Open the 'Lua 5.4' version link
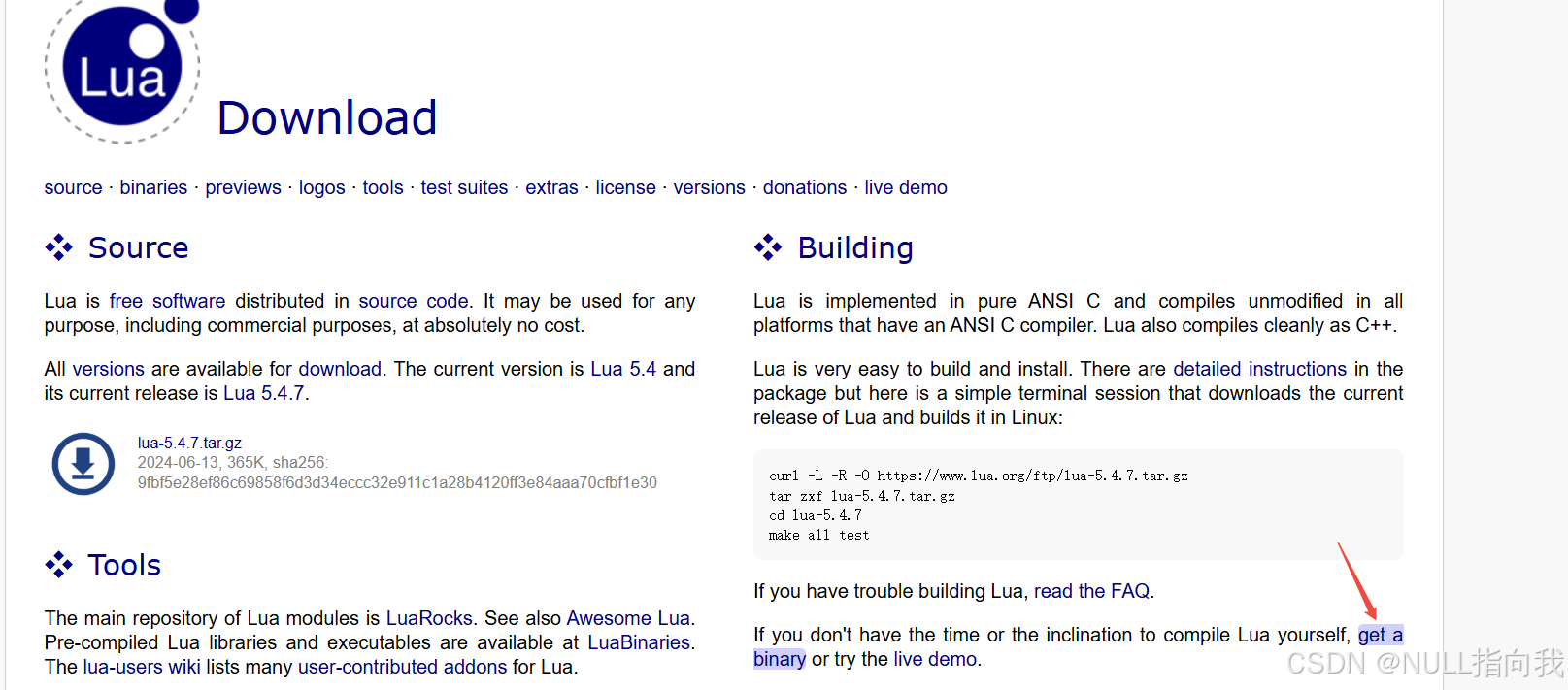This screenshot has height=690, width=1568. tap(623, 369)
